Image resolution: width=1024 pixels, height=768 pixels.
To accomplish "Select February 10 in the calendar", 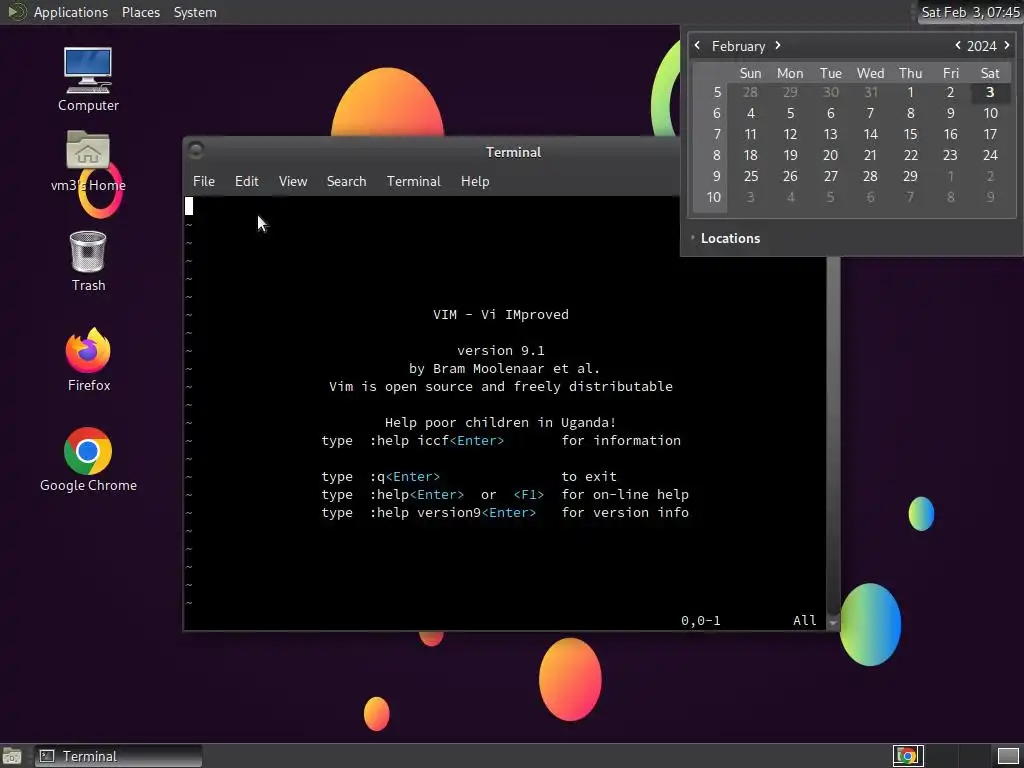I will click(990, 113).
